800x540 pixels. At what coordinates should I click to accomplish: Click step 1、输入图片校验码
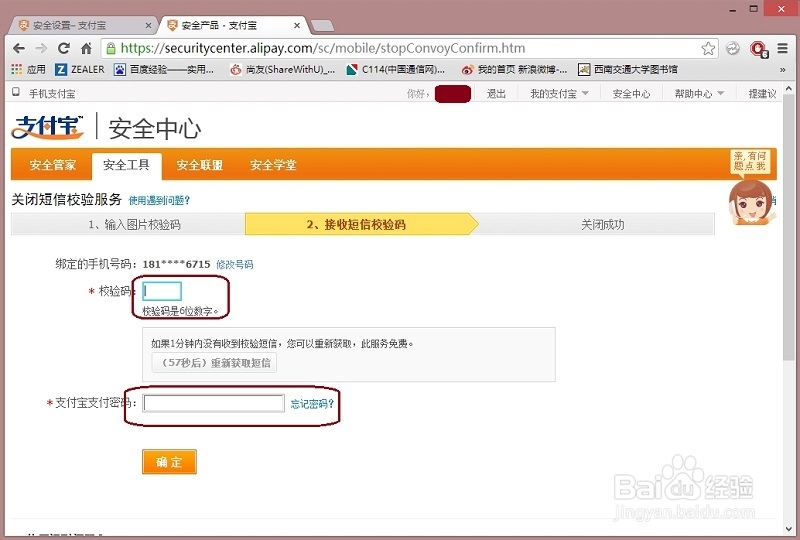(134, 225)
